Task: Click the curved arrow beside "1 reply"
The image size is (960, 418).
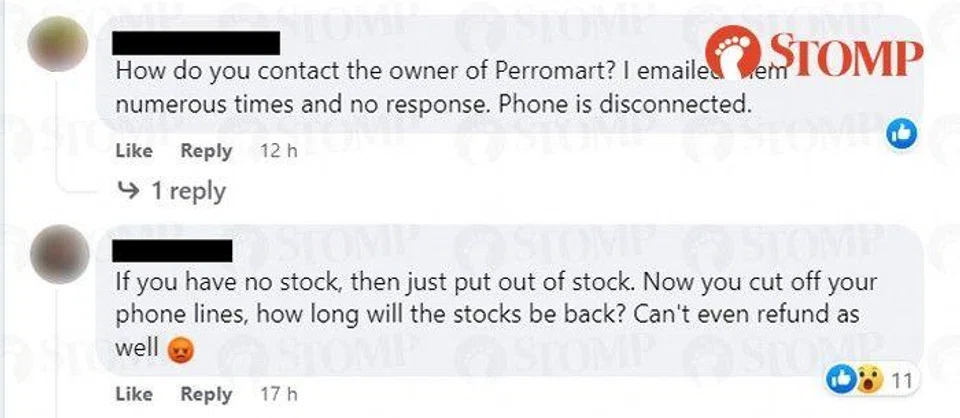Action: pos(130,190)
